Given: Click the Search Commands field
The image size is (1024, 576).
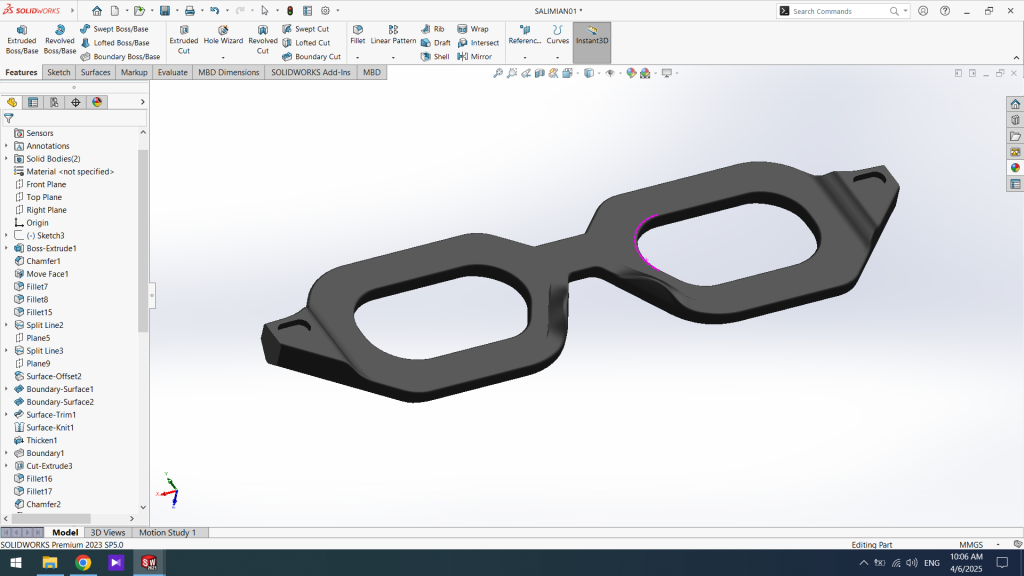Looking at the screenshot, I should [x=839, y=11].
